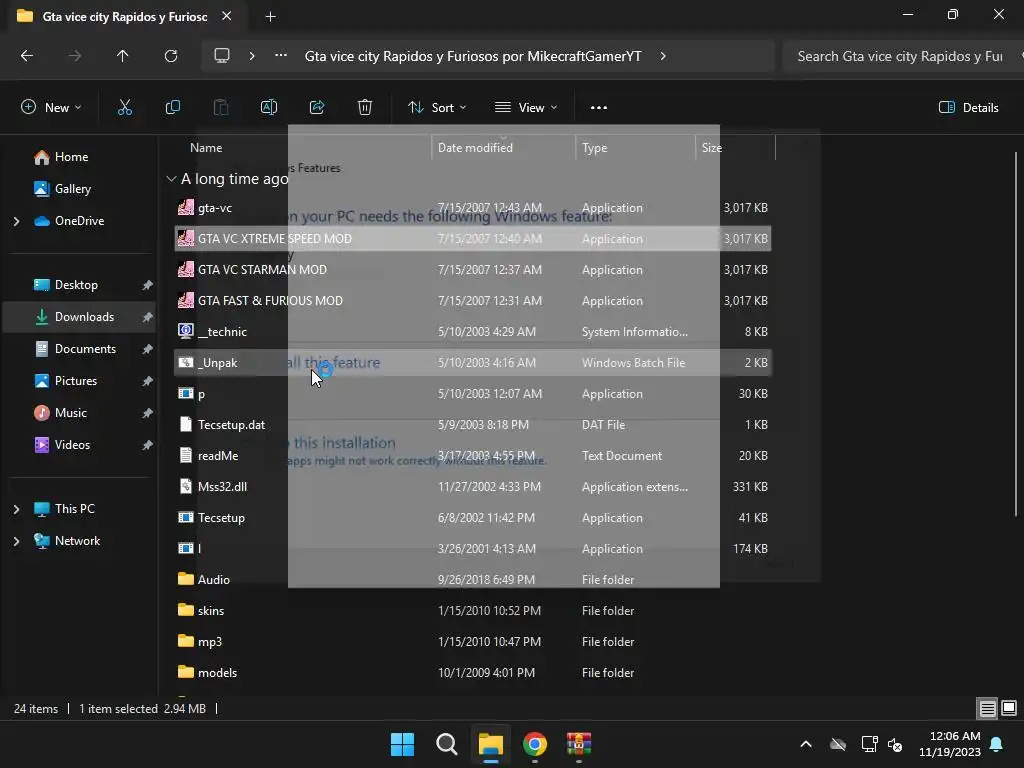Sort by Date modified column header
This screenshot has height=768, width=1024.
[x=475, y=148]
